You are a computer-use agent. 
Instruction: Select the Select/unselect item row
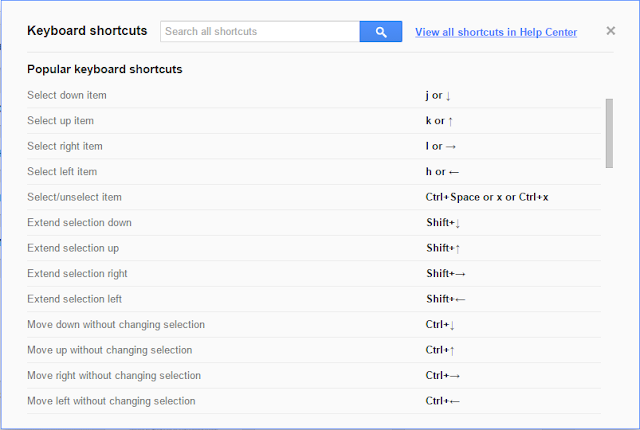pyautogui.click(x=74, y=197)
